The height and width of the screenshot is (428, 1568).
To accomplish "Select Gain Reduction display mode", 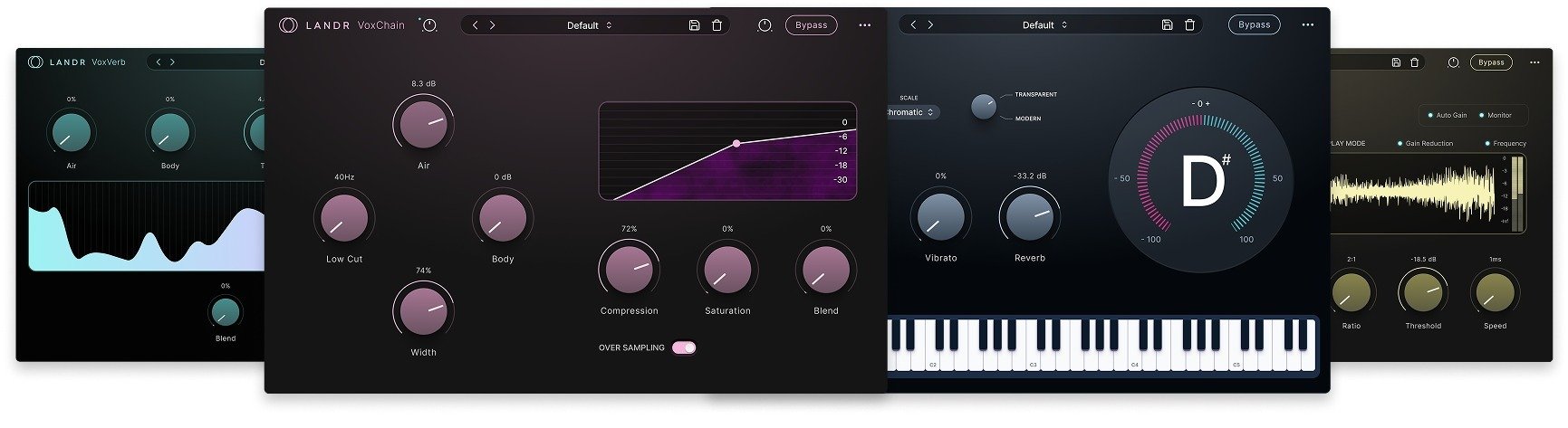I will pyautogui.click(x=1426, y=143).
